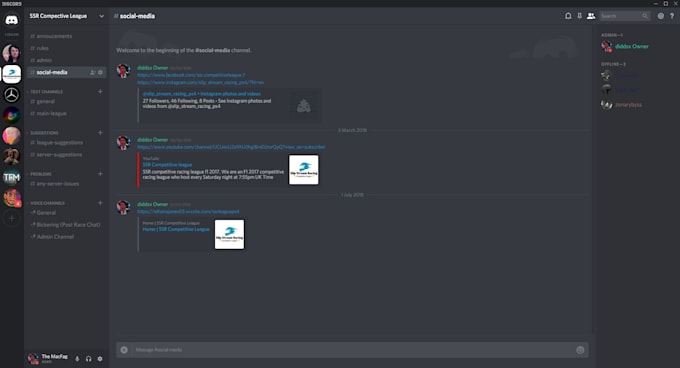Image resolution: width=680 pixels, height=368 pixels.
Task: Edit social-media channel via its gear icon
Action: 100,72
